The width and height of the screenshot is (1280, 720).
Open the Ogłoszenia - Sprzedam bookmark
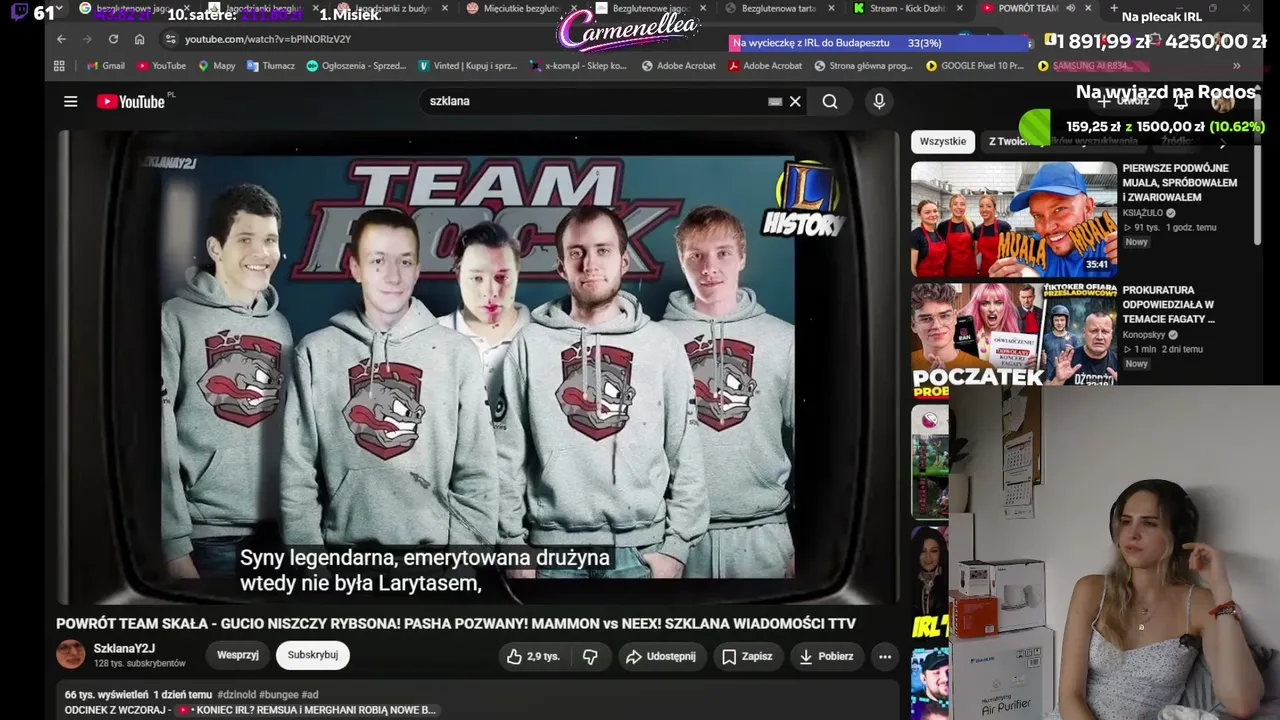[357, 66]
